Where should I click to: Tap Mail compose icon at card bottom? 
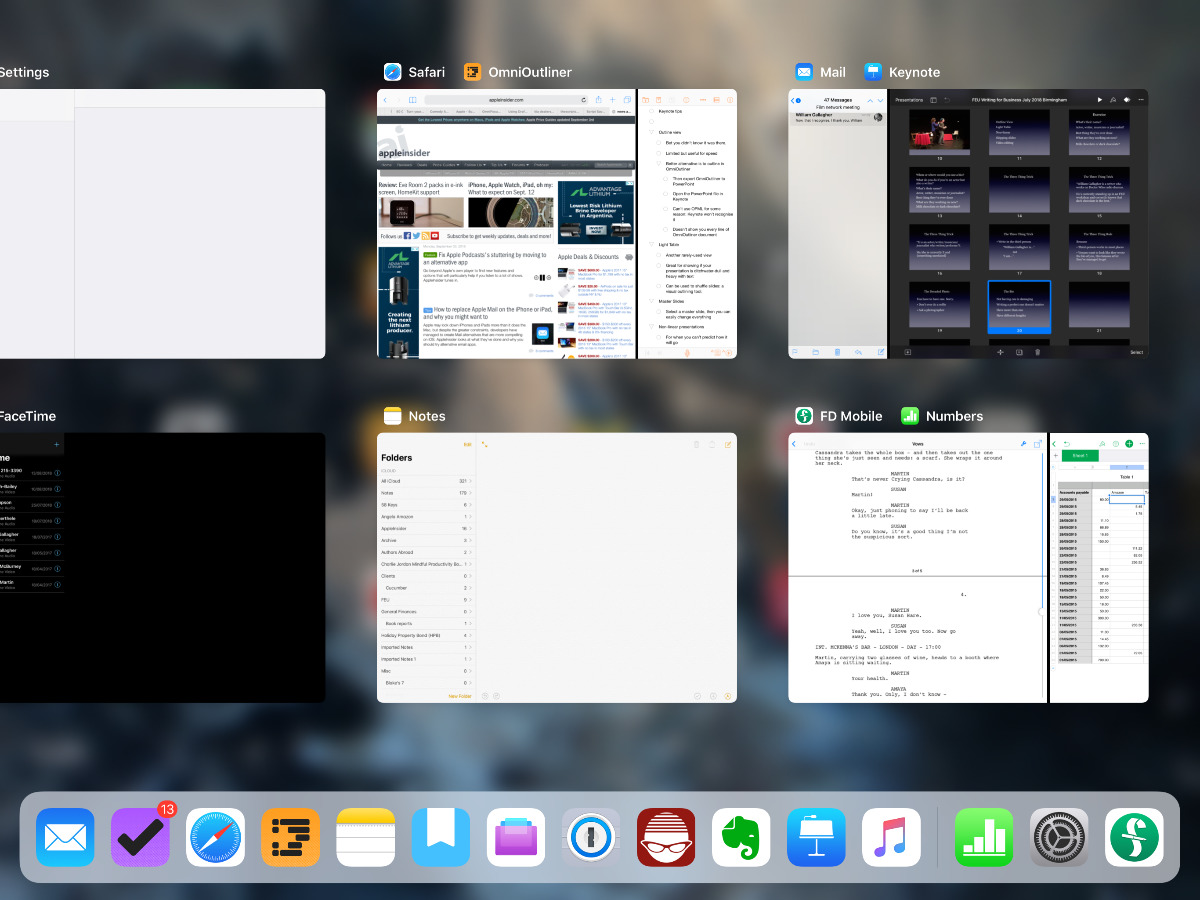tap(881, 352)
